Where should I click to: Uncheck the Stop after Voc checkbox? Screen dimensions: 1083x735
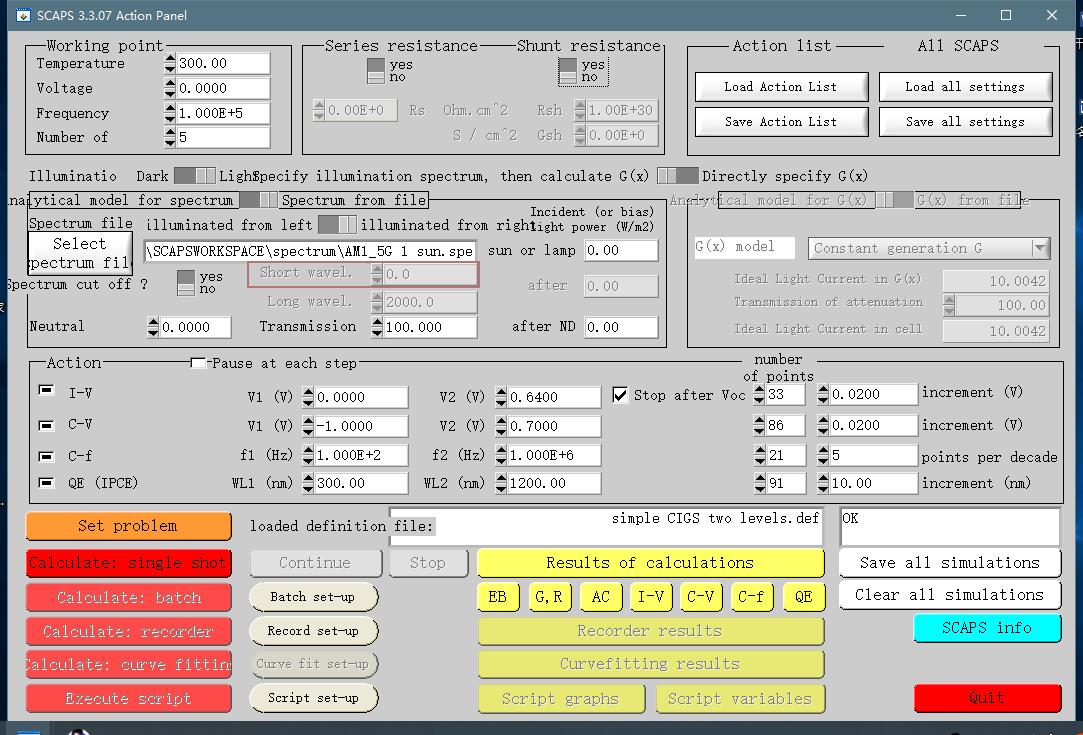coord(620,395)
